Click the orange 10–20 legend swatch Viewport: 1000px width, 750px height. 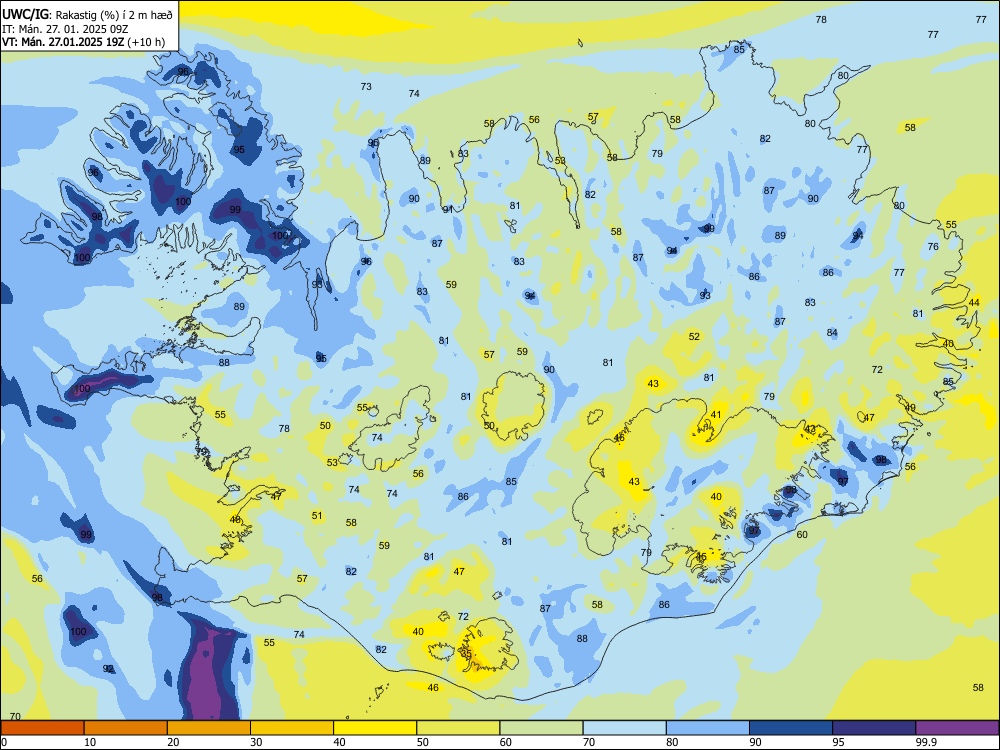tap(126, 728)
